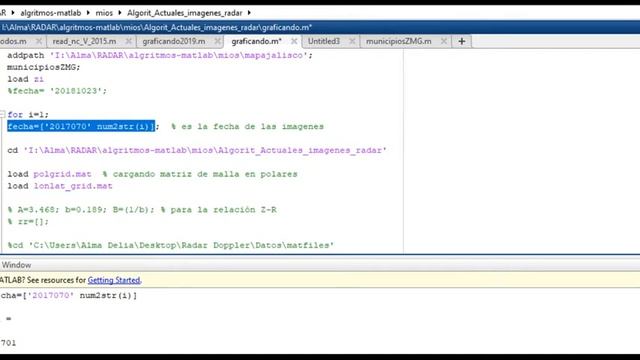Click the command window fecha output line

click(69, 295)
